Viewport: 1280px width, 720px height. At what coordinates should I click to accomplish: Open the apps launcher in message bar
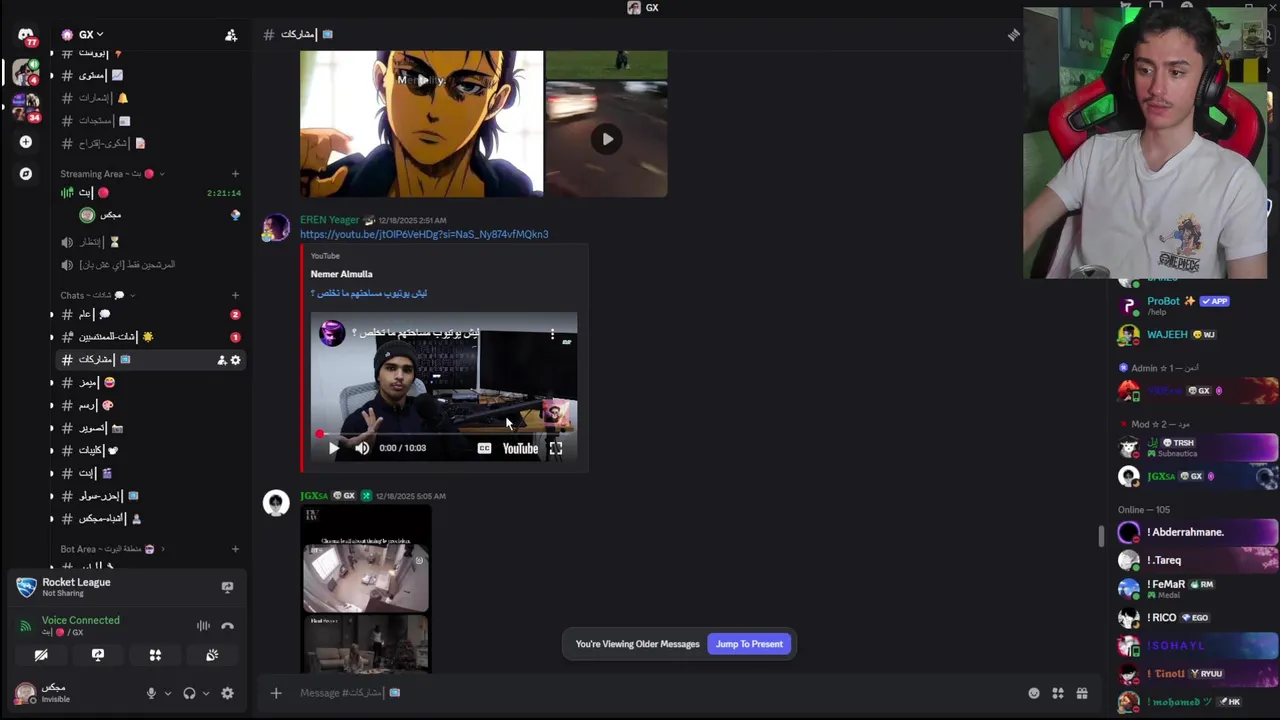1058,693
